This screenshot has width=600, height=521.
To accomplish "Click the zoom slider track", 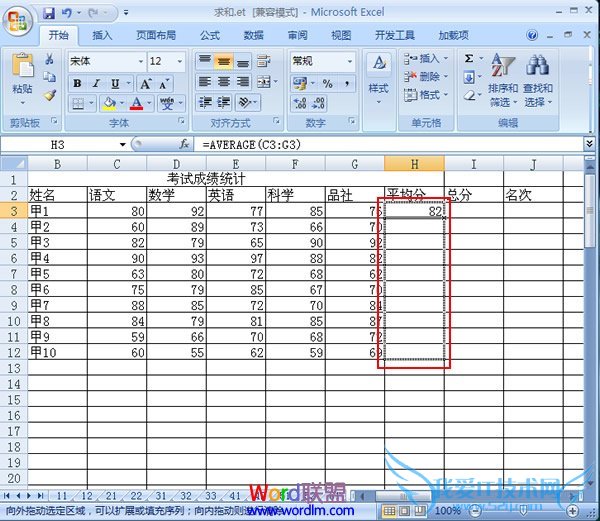I will pyautogui.click(x=523, y=510).
